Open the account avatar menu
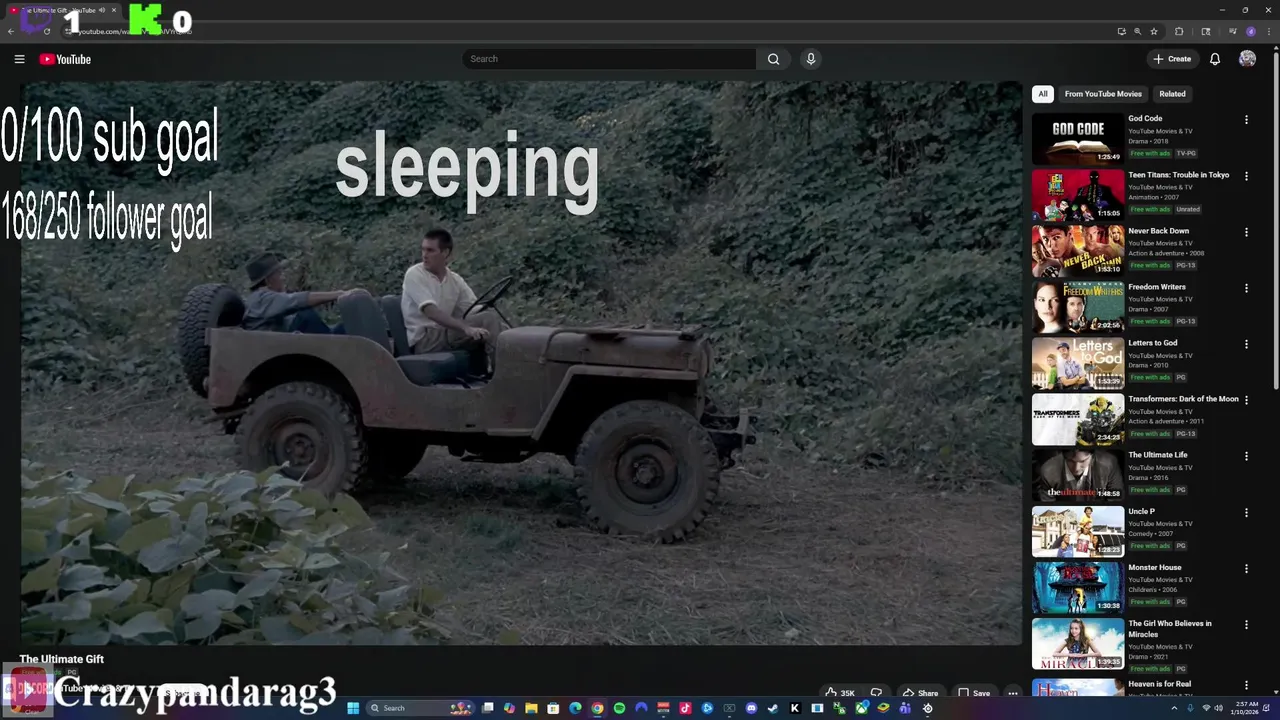Image resolution: width=1280 pixels, height=720 pixels. click(x=1247, y=59)
